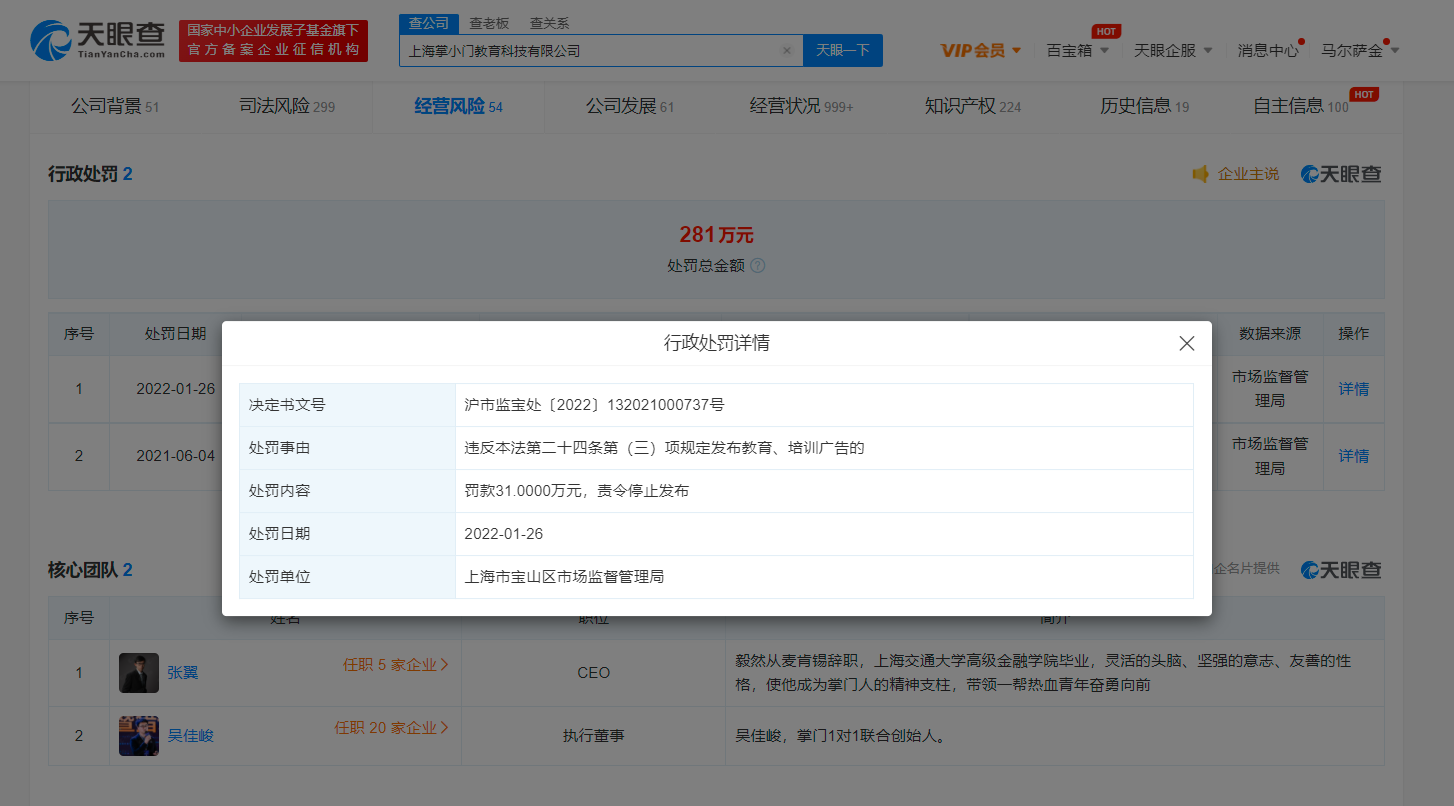The height and width of the screenshot is (806, 1454).
Task: Switch to the 查老板 search tab
Action: (489, 23)
